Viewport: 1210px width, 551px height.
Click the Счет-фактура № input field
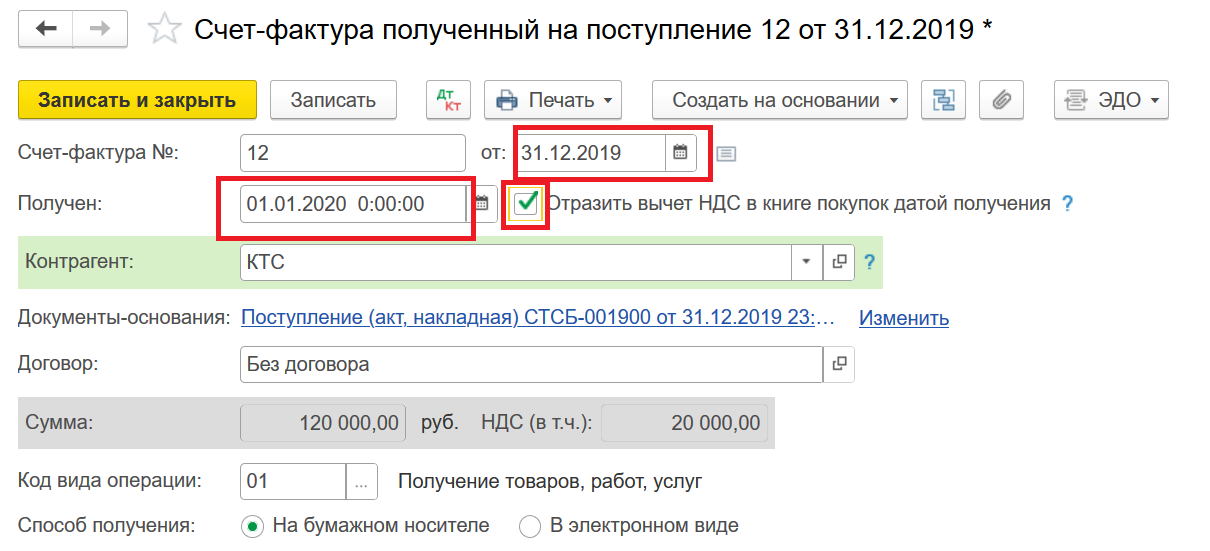coord(352,153)
